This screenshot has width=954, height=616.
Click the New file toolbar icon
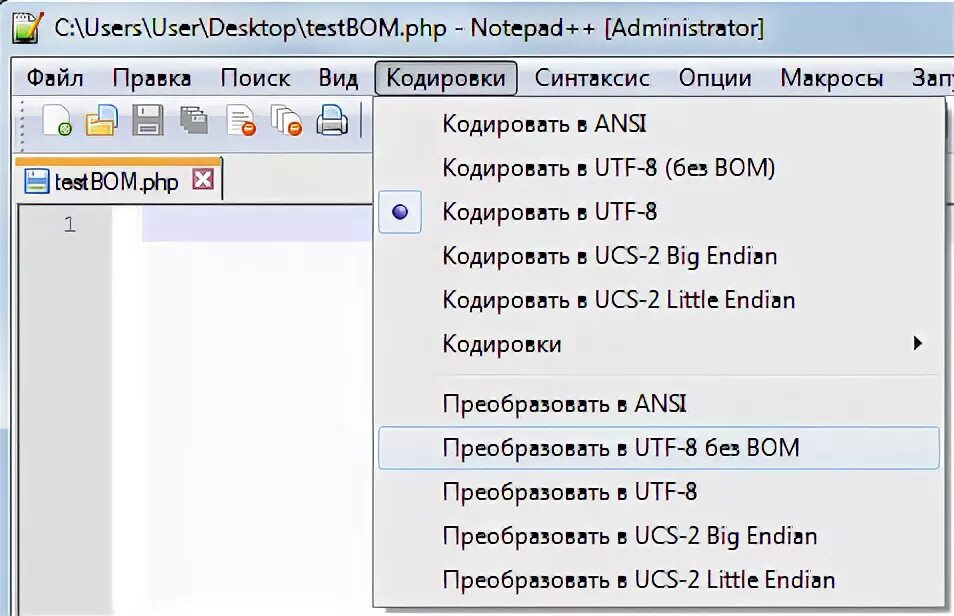[57, 120]
